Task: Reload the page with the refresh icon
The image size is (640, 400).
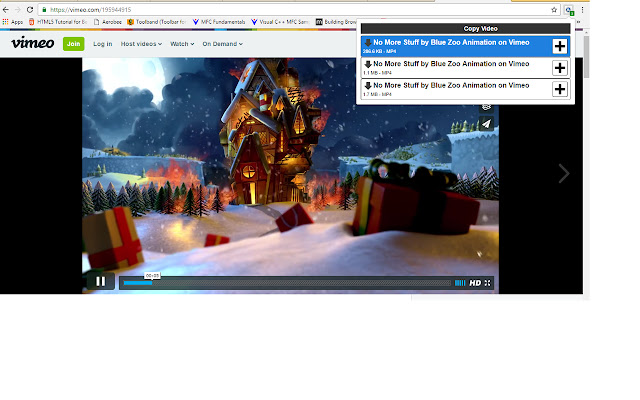Action: click(30, 9)
